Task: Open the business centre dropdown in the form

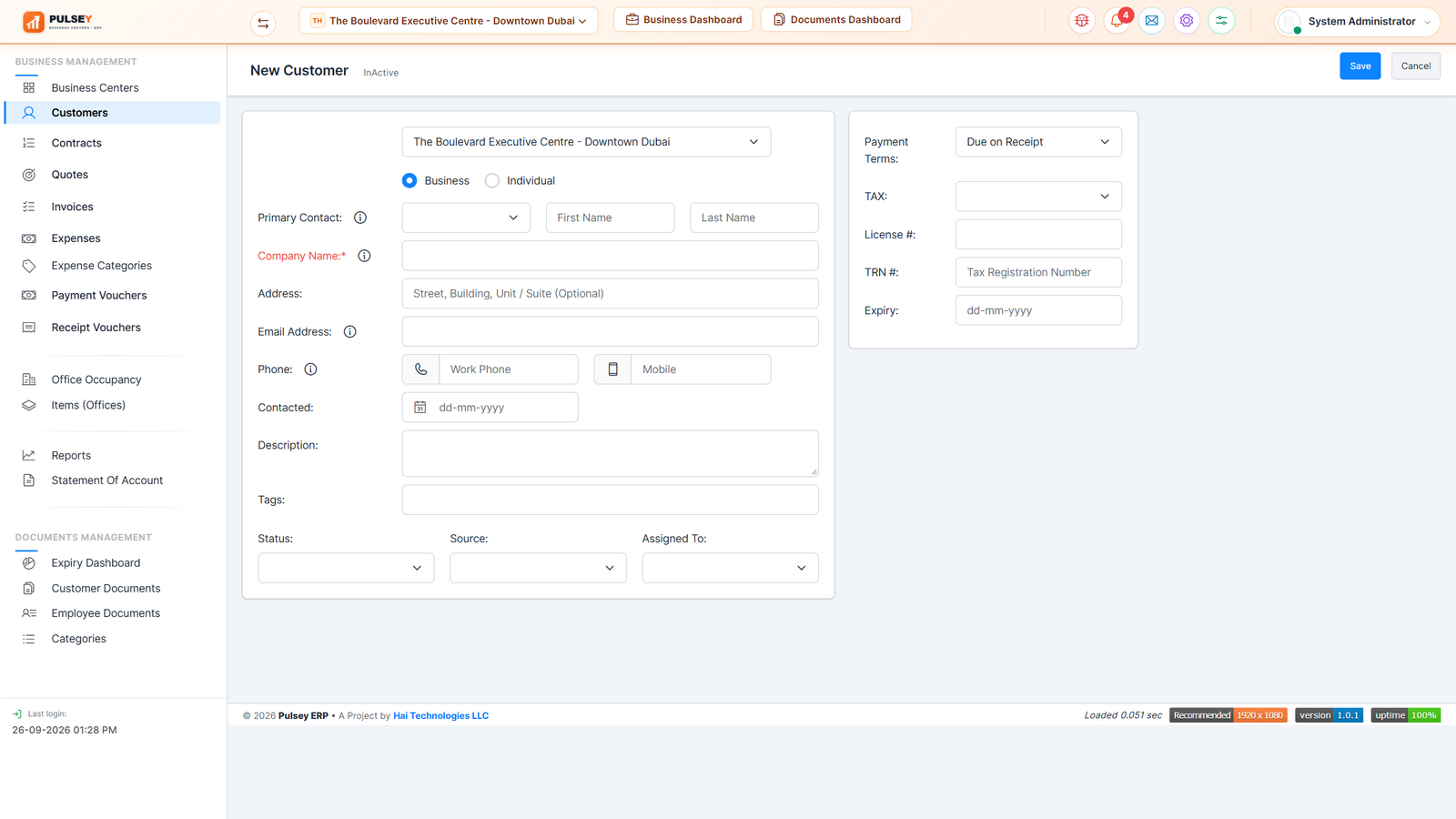Action: tap(586, 142)
